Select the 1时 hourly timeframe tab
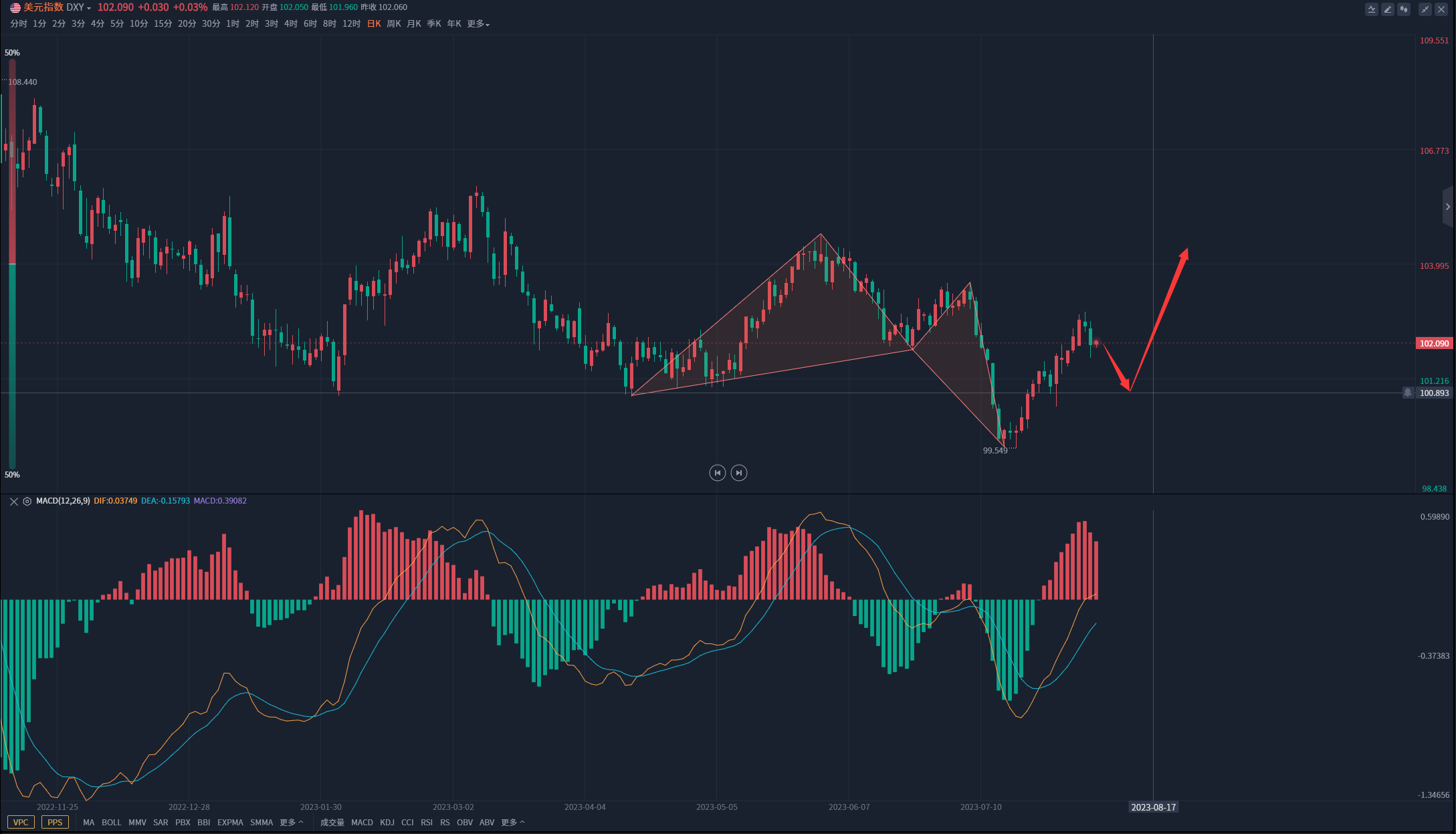This screenshot has height=834, width=1456. pyautogui.click(x=233, y=24)
